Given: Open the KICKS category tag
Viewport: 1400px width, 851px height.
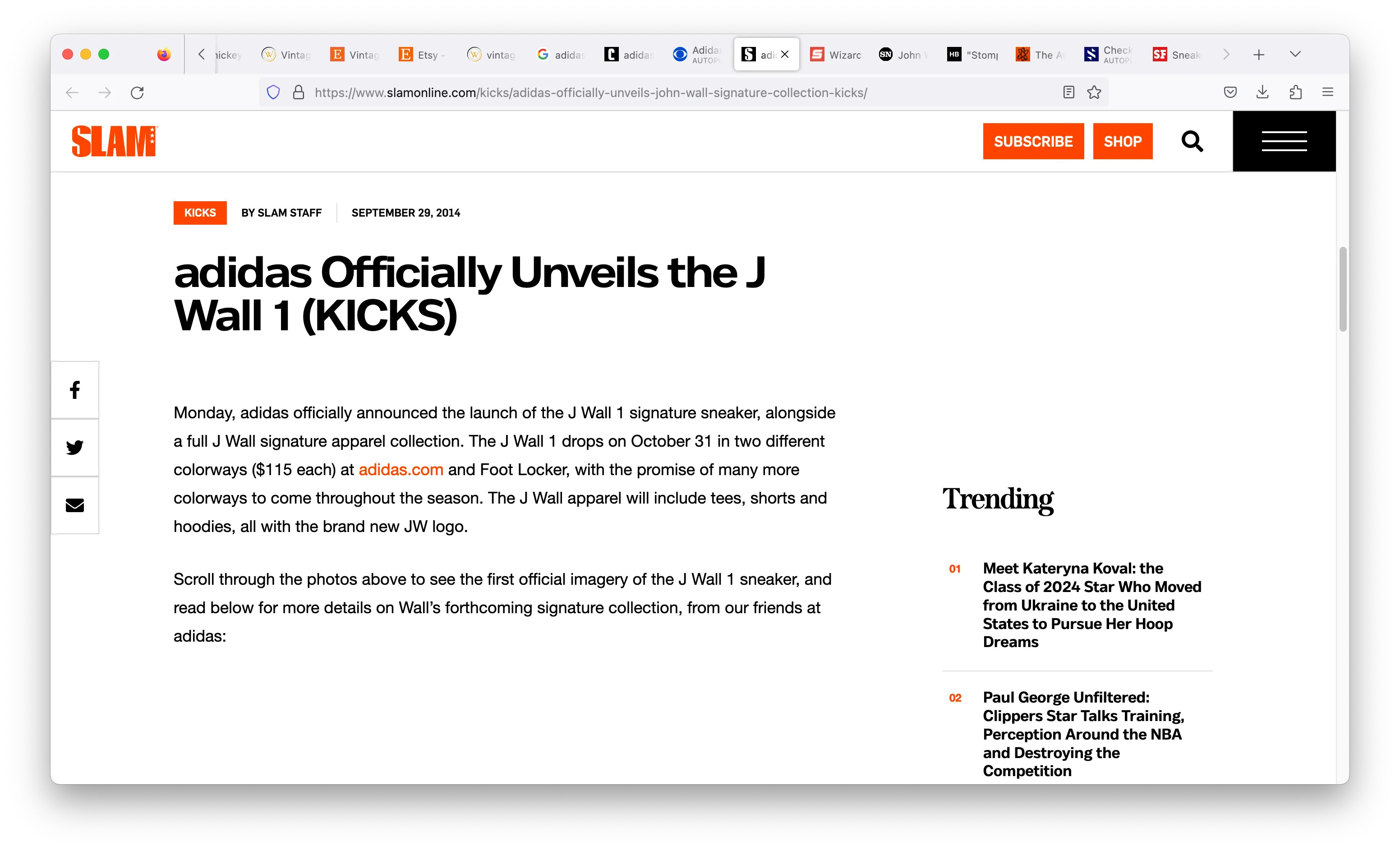Looking at the screenshot, I should (x=200, y=213).
